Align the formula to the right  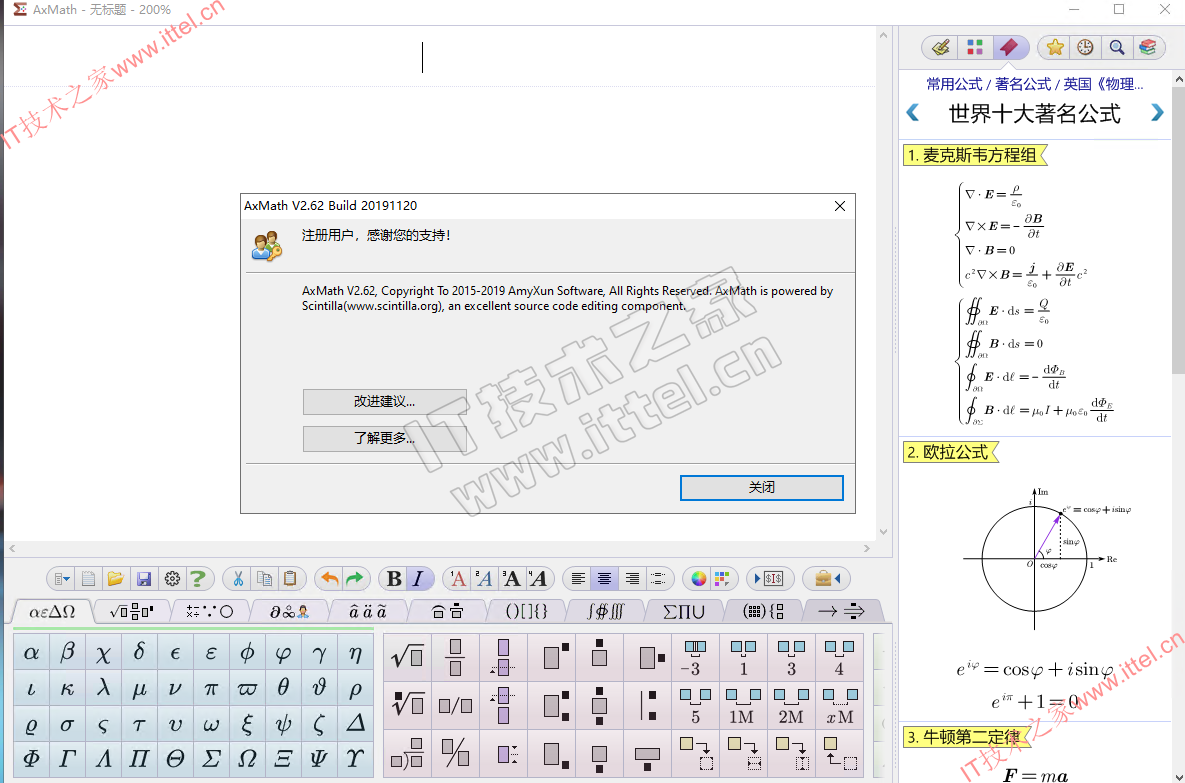point(632,579)
